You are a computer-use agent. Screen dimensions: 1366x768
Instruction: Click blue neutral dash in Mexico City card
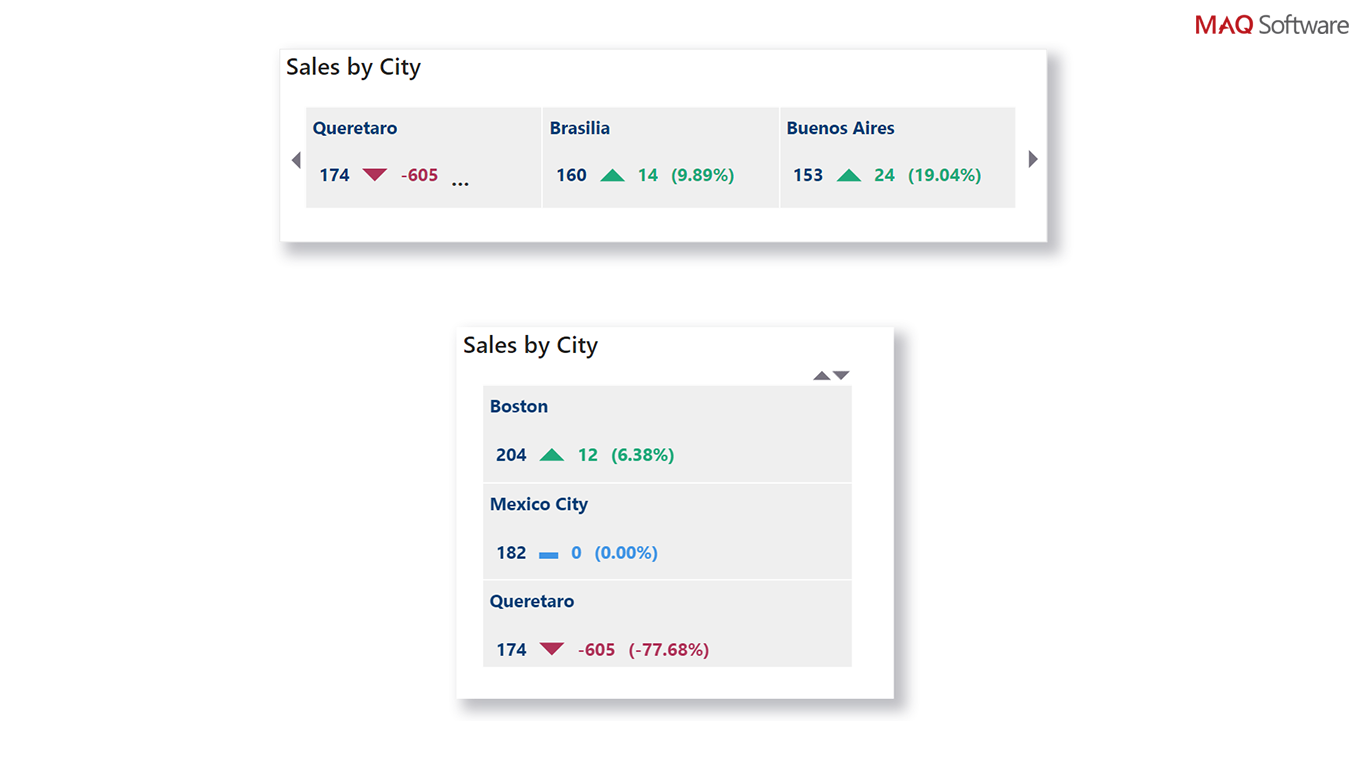[548, 554]
